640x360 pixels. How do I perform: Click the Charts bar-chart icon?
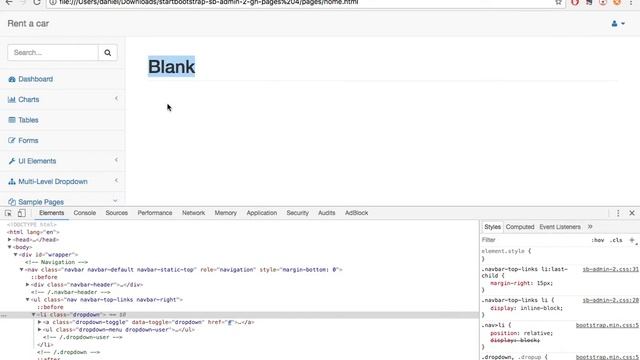click(x=11, y=100)
